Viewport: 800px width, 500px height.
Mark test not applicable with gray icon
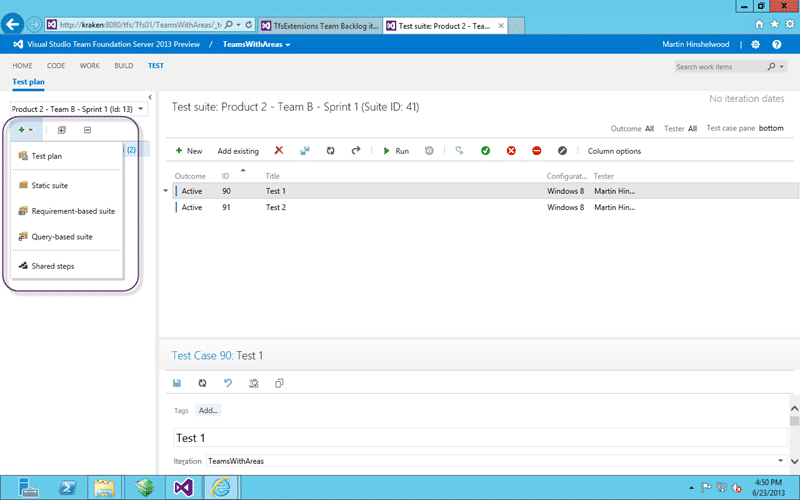click(562, 151)
